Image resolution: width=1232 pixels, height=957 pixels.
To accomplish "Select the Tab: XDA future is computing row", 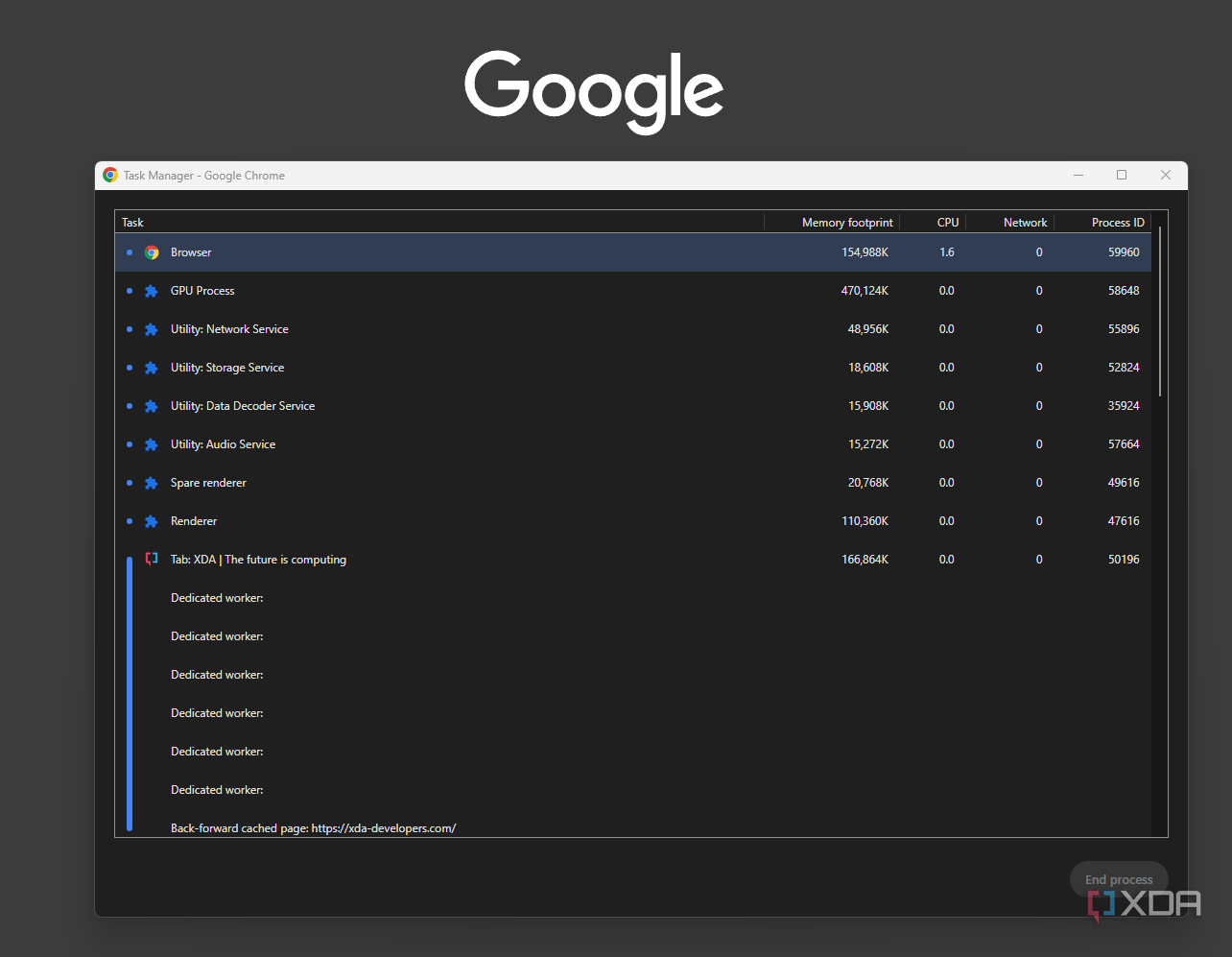I will point(384,559).
